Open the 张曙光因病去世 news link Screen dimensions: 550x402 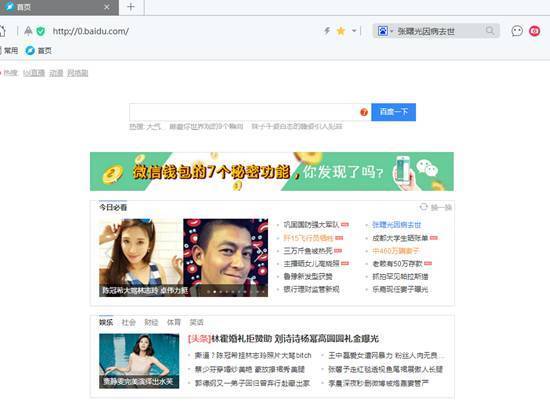[x=396, y=225]
